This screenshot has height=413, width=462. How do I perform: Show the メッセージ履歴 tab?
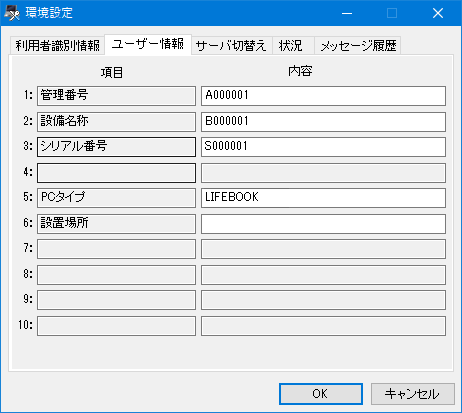click(358, 45)
